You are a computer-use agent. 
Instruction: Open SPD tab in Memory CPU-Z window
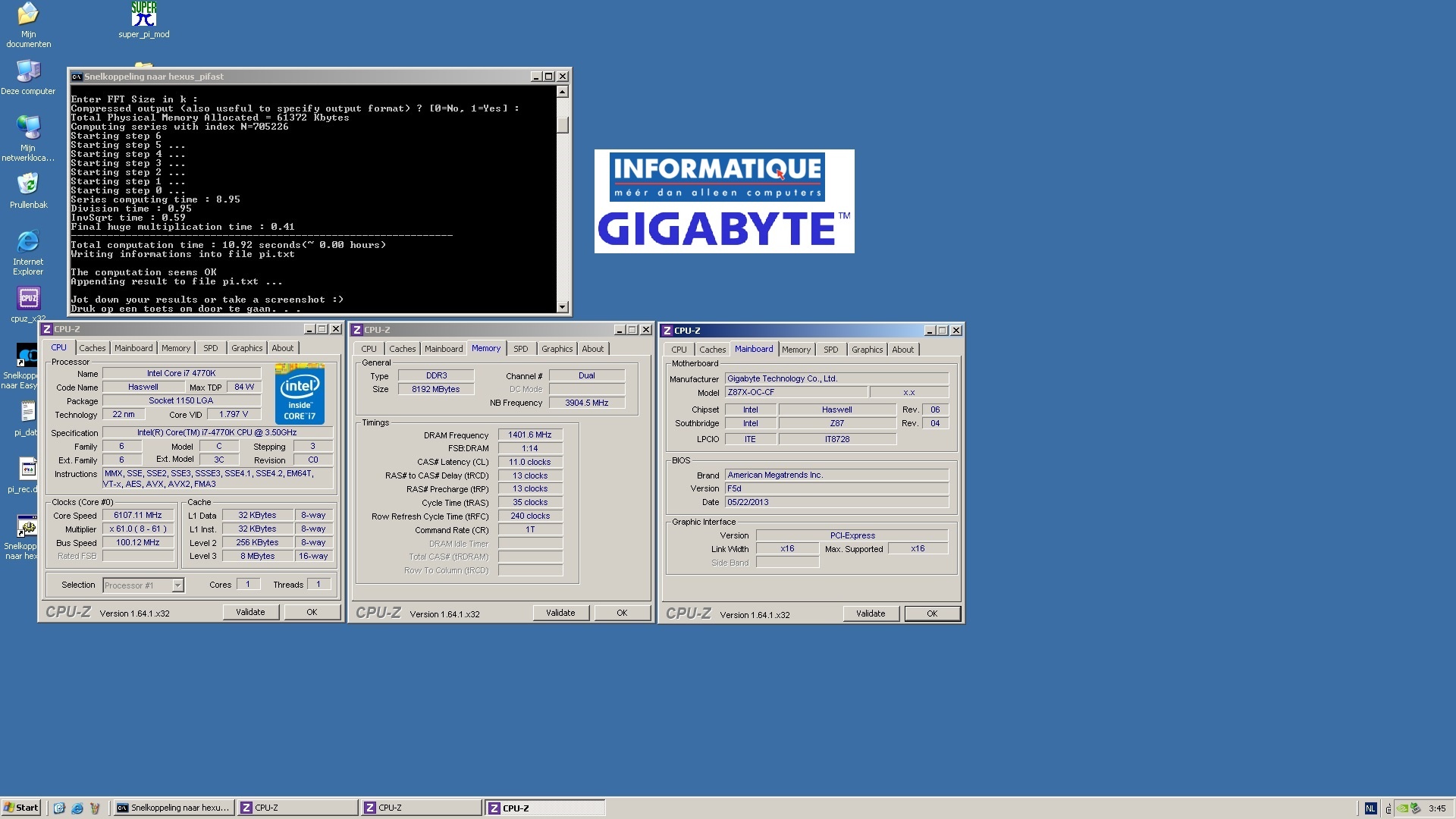pos(520,349)
